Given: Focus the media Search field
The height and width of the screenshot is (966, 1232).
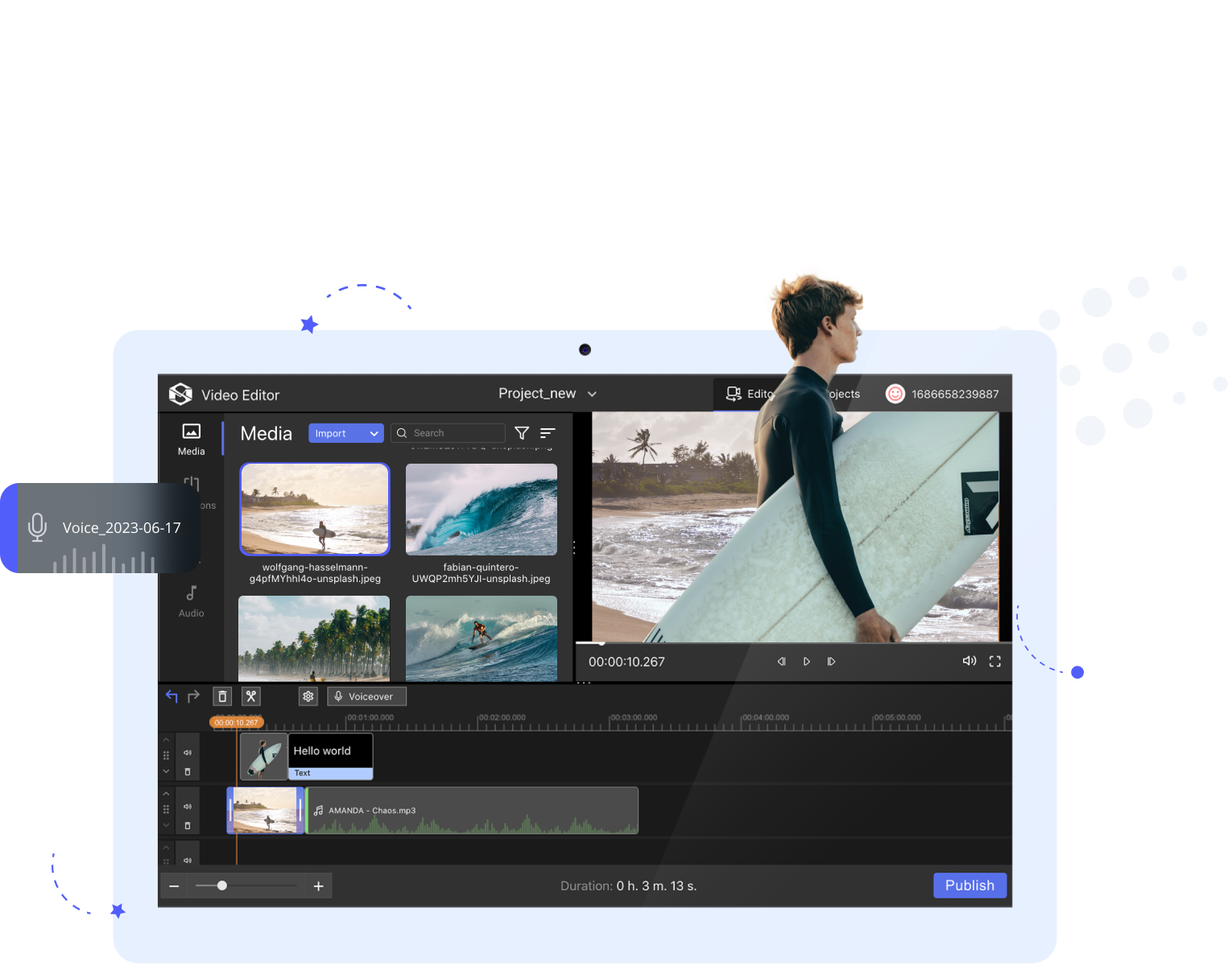Looking at the screenshot, I should pyautogui.click(x=448, y=433).
